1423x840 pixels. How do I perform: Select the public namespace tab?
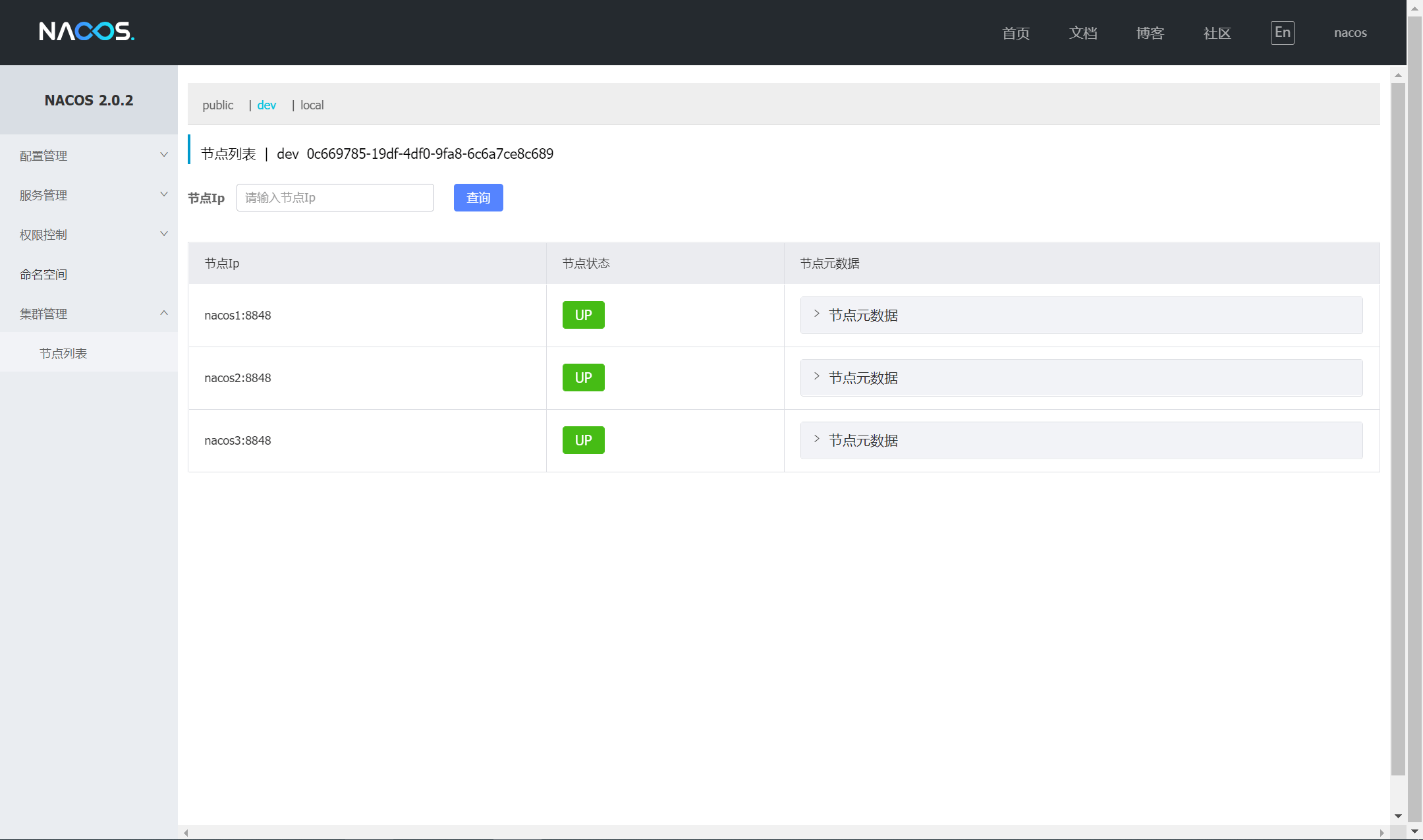pyautogui.click(x=218, y=105)
